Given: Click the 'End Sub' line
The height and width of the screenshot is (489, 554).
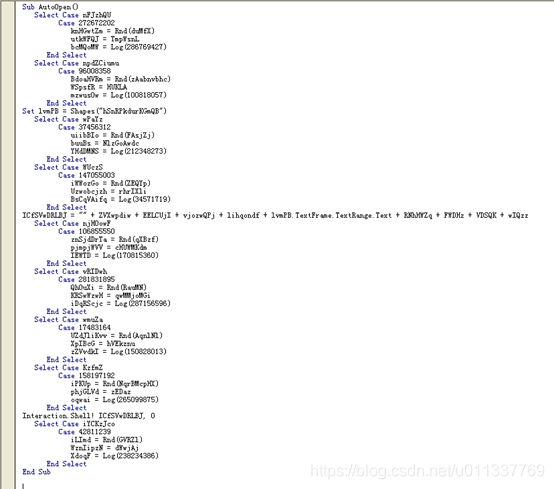Looking at the screenshot, I should click(x=36, y=472).
